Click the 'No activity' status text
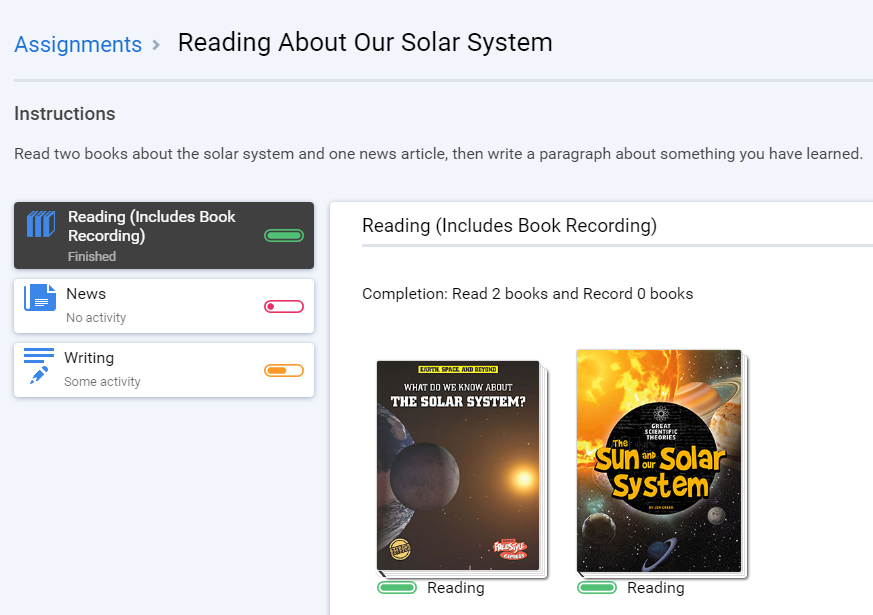 point(96,318)
